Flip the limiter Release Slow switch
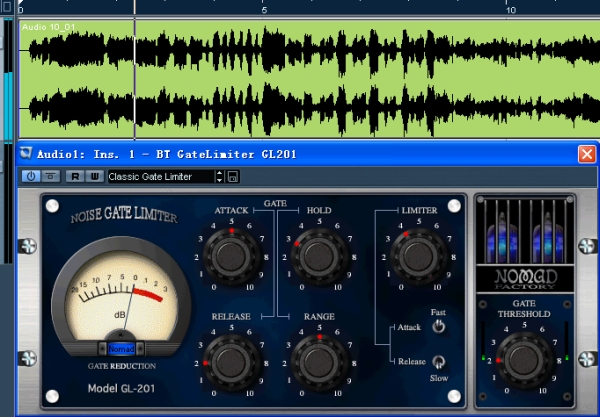This screenshot has height=417, width=600. point(439,362)
